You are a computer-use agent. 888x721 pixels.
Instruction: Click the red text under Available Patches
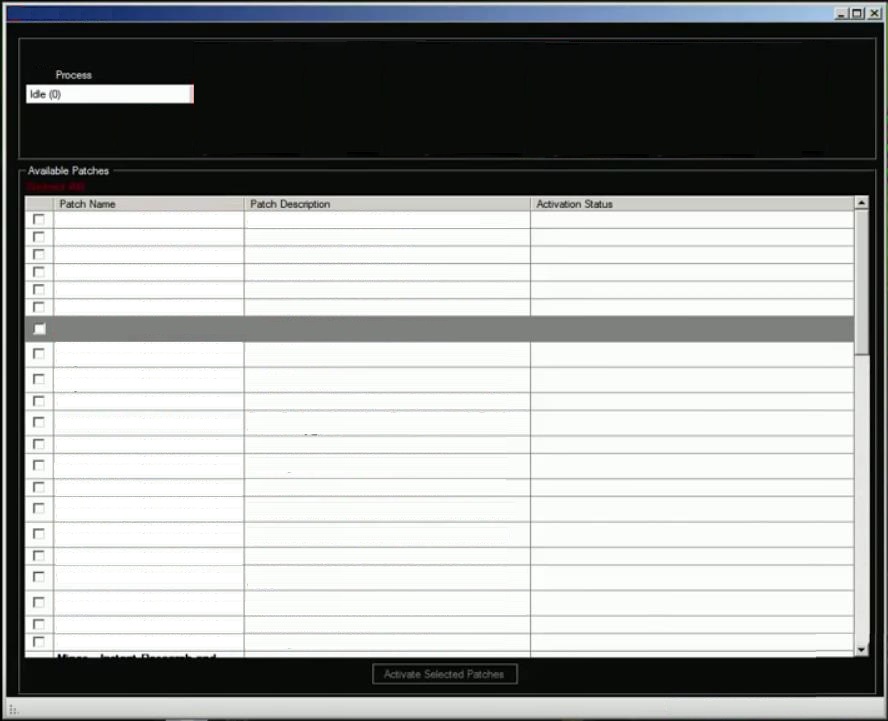point(56,186)
